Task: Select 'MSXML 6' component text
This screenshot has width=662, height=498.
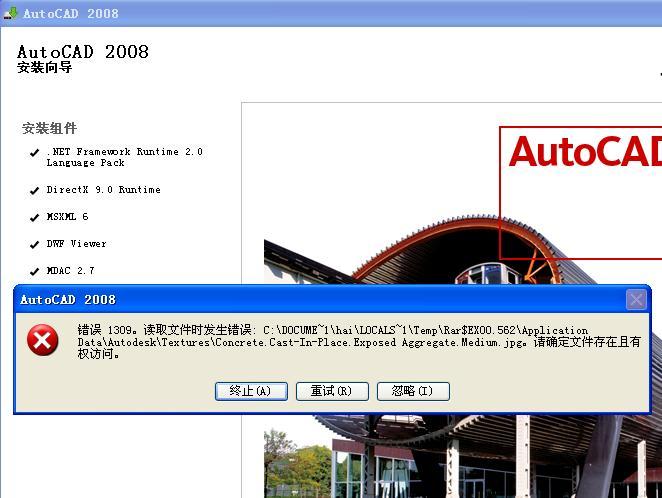Action: pyautogui.click(x=67, y=217)
